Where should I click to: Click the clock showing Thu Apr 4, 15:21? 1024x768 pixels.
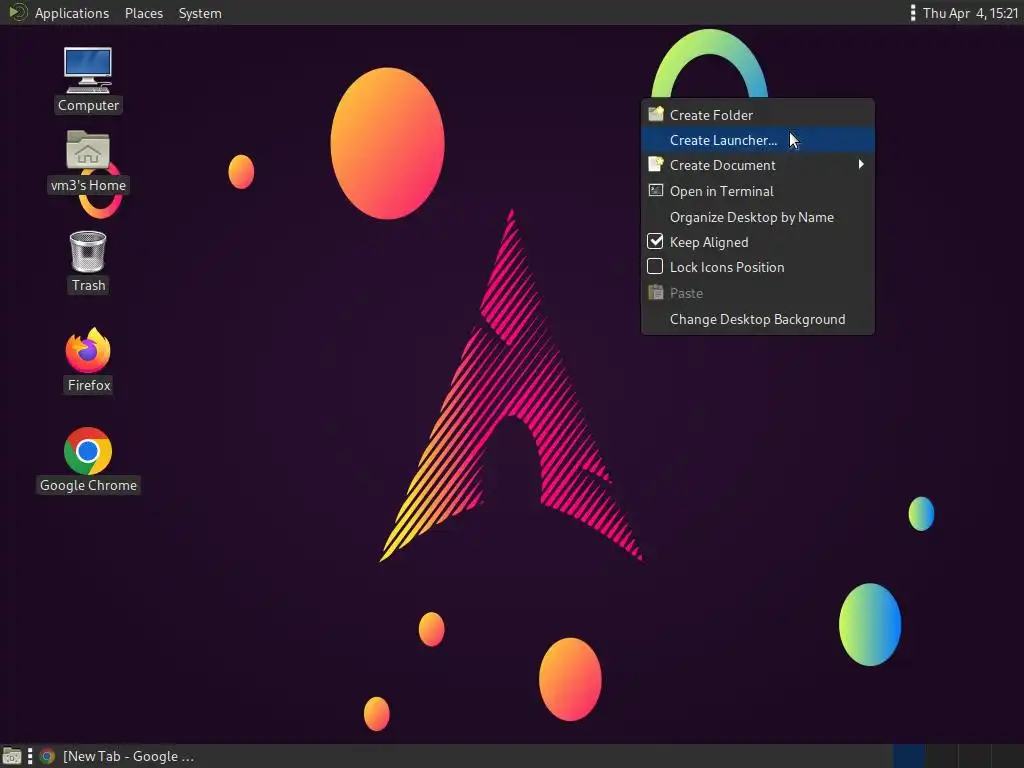pos(970,13)
